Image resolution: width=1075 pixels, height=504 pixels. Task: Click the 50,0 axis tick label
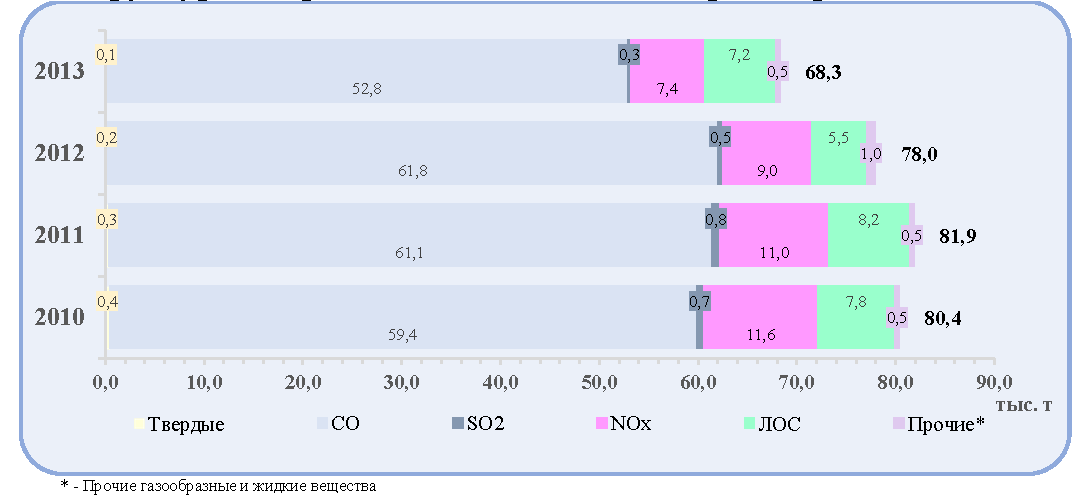click(599, 381)
